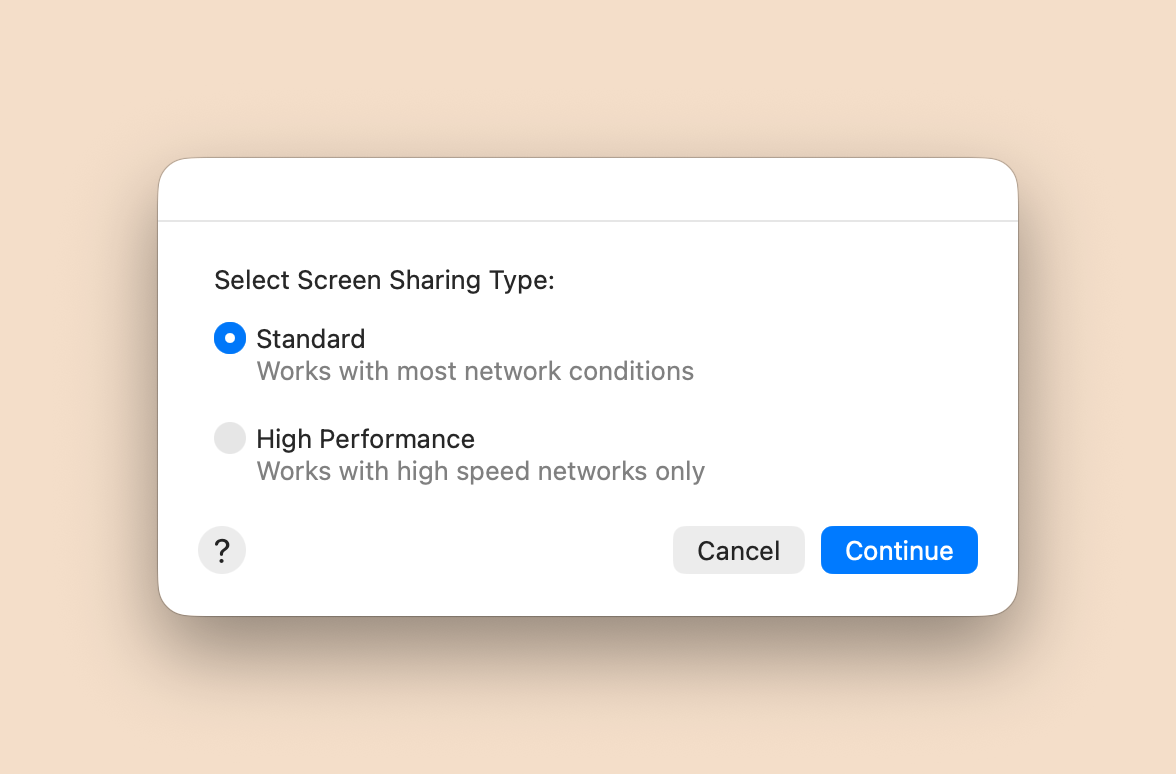Click the round '?' icon beside Cancel
The image size is (1176, 774).
[x=222, y=550]
